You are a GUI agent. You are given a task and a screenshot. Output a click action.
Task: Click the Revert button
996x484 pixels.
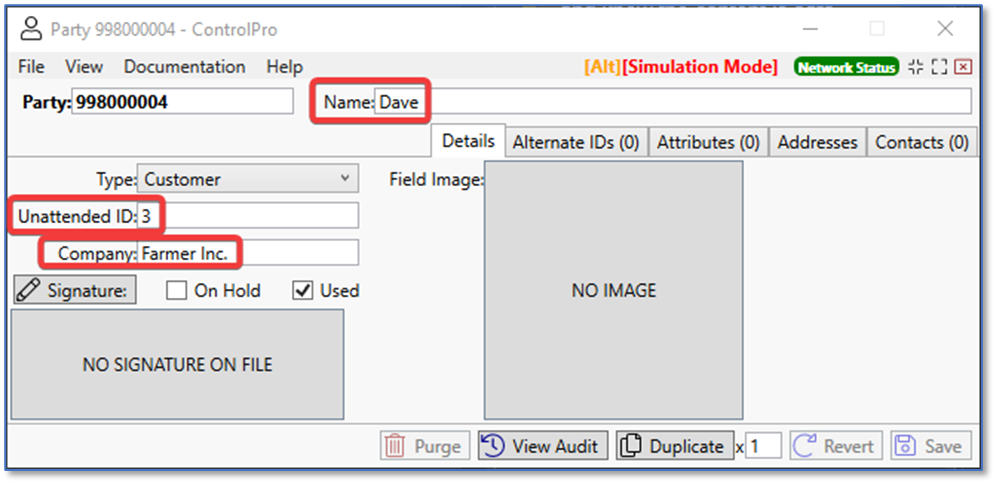pos(836,446)
